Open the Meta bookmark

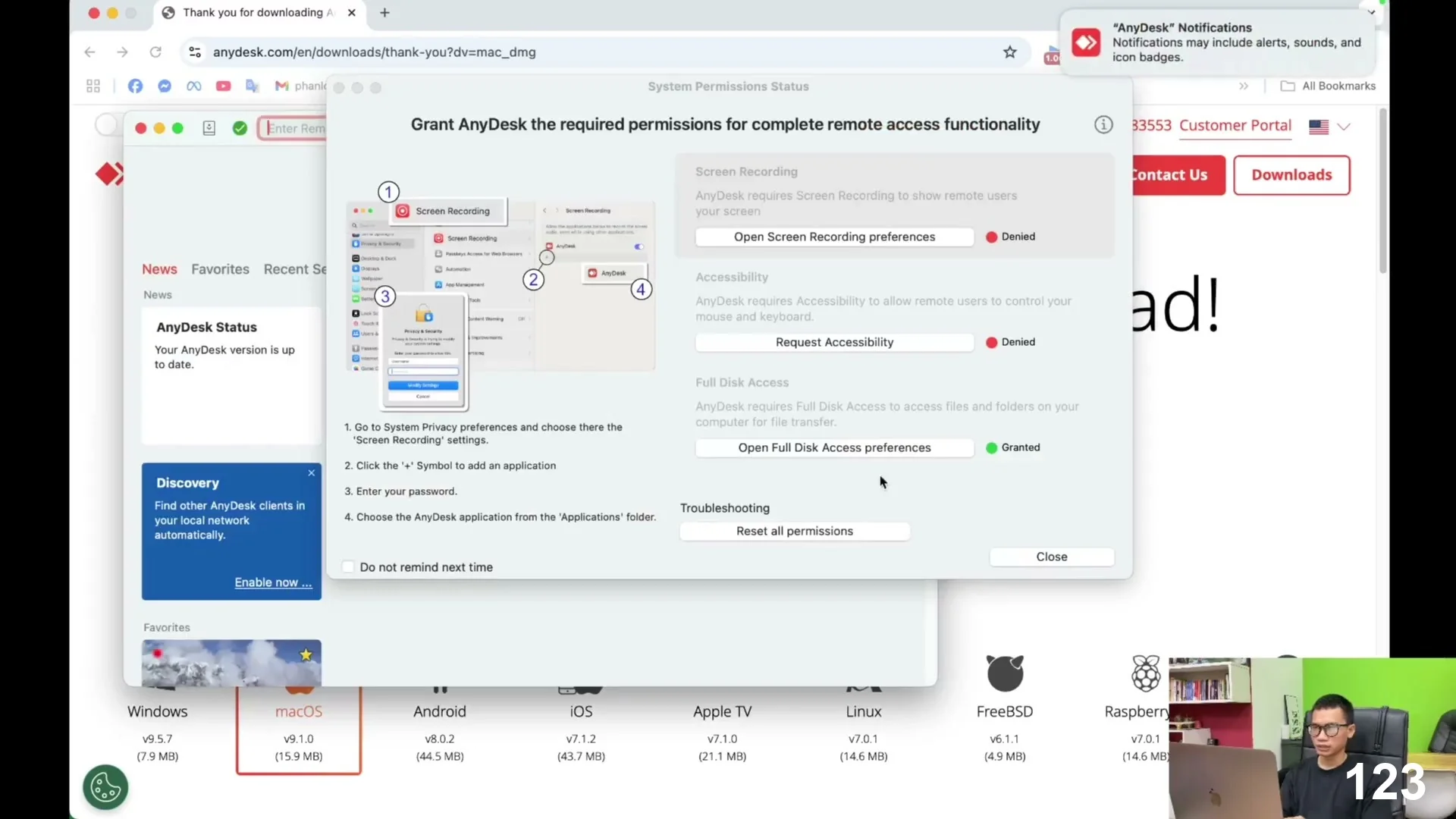(194, 86)
